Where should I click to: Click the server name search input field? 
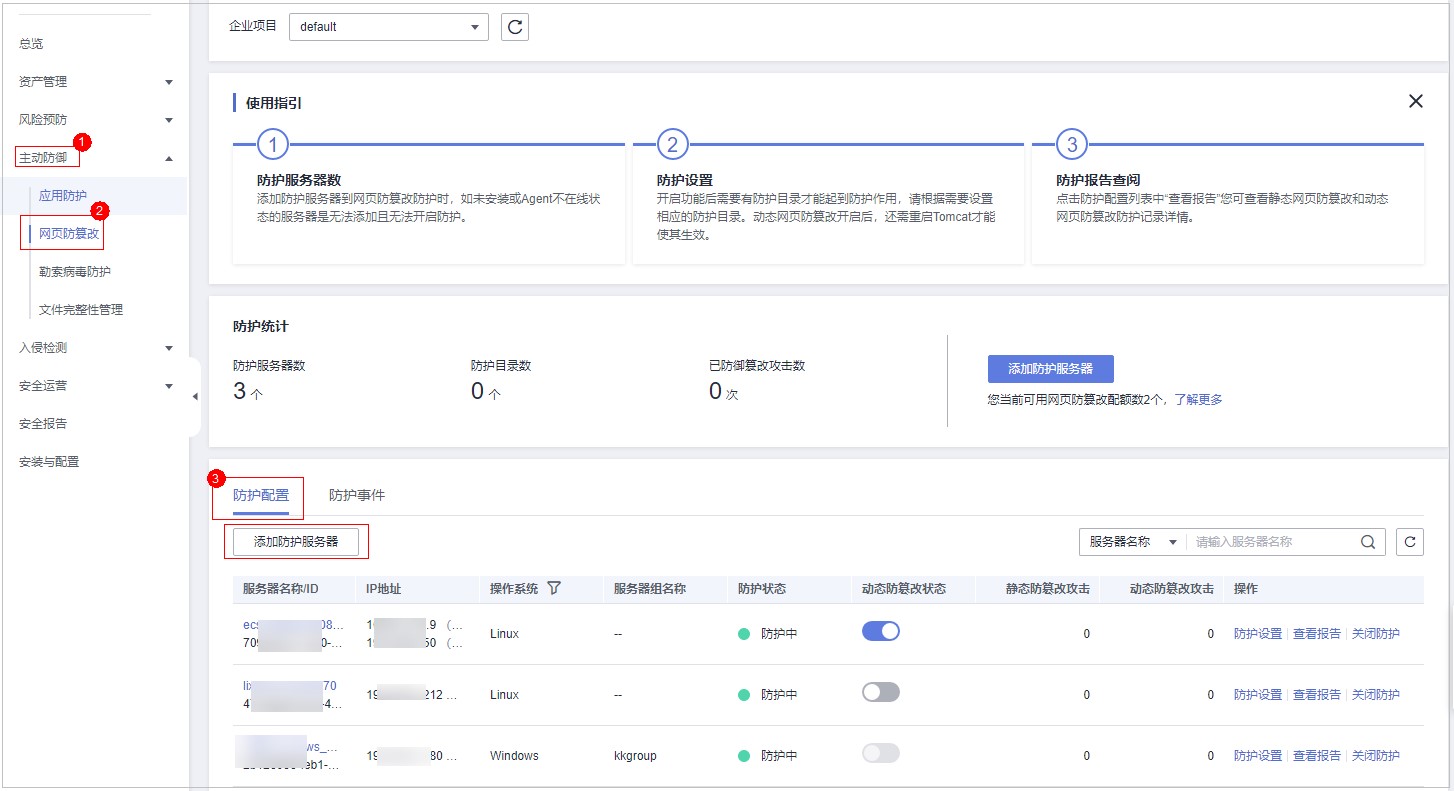point(1270,542)
